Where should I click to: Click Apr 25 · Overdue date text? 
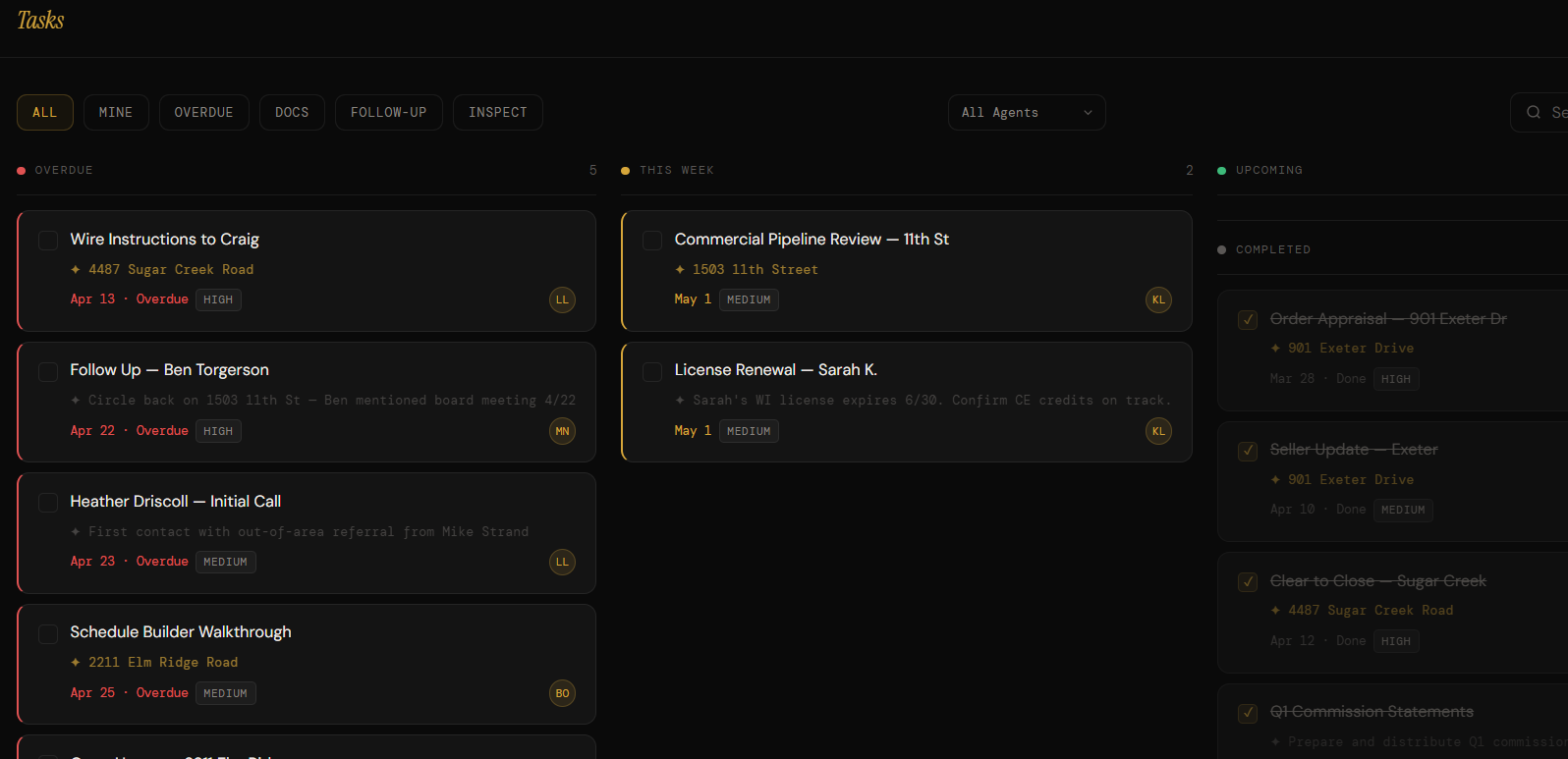click(129, 693)
